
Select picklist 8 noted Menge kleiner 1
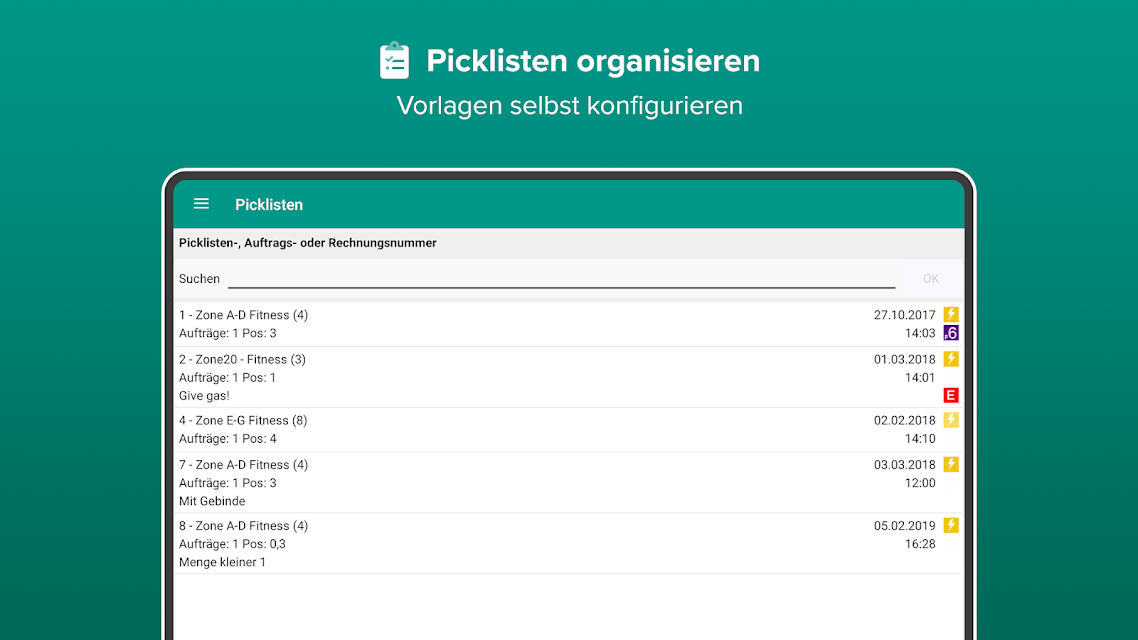[x=569, y=543]
